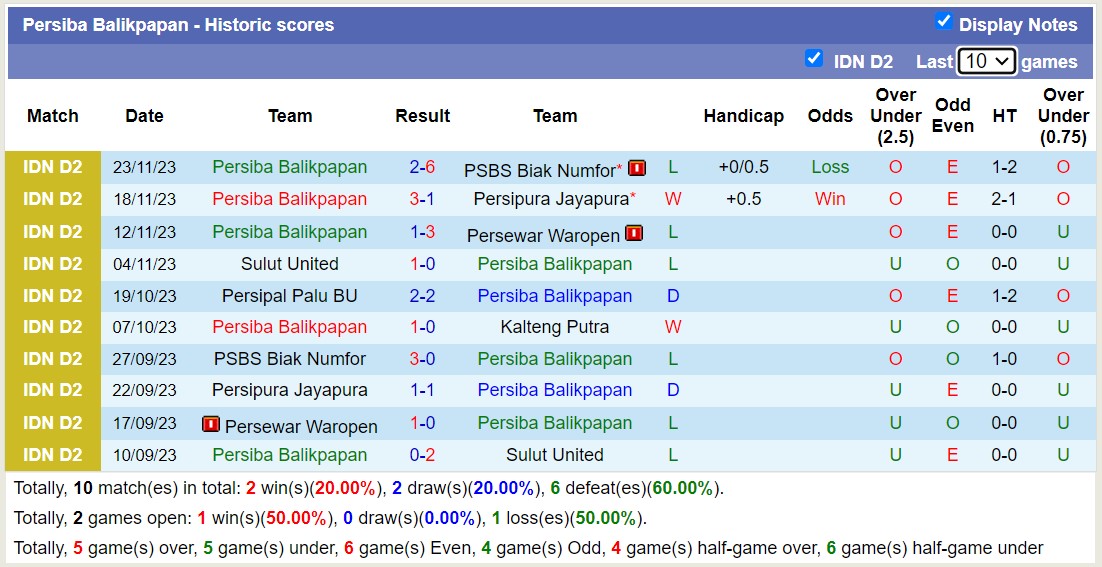Click IDN D2 league cell for 23/11/23
Viewport: 1102px width, 567px height.
tap(53, 167)
